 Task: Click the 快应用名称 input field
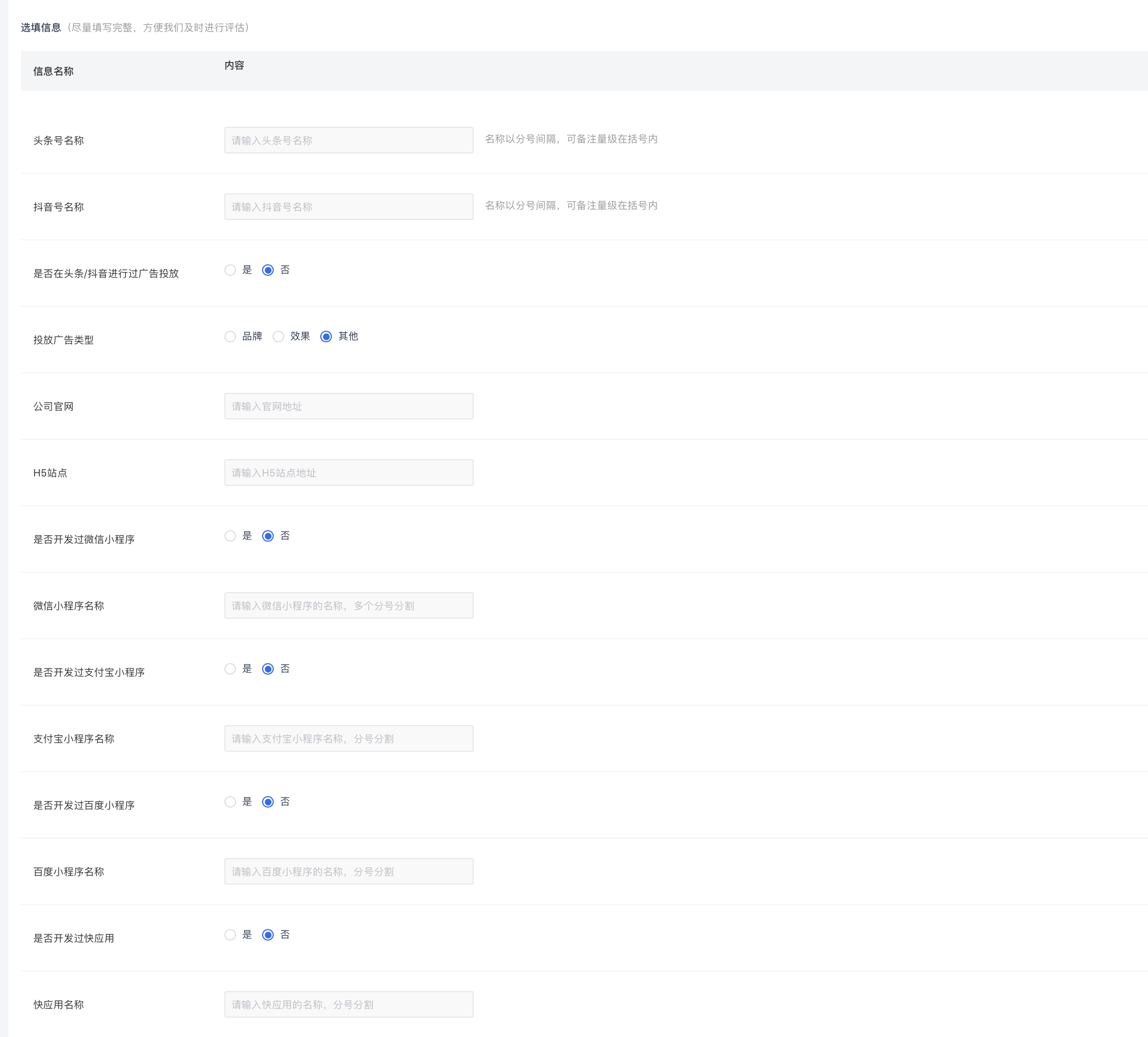pyautogui.click(x=348, y=1004)
